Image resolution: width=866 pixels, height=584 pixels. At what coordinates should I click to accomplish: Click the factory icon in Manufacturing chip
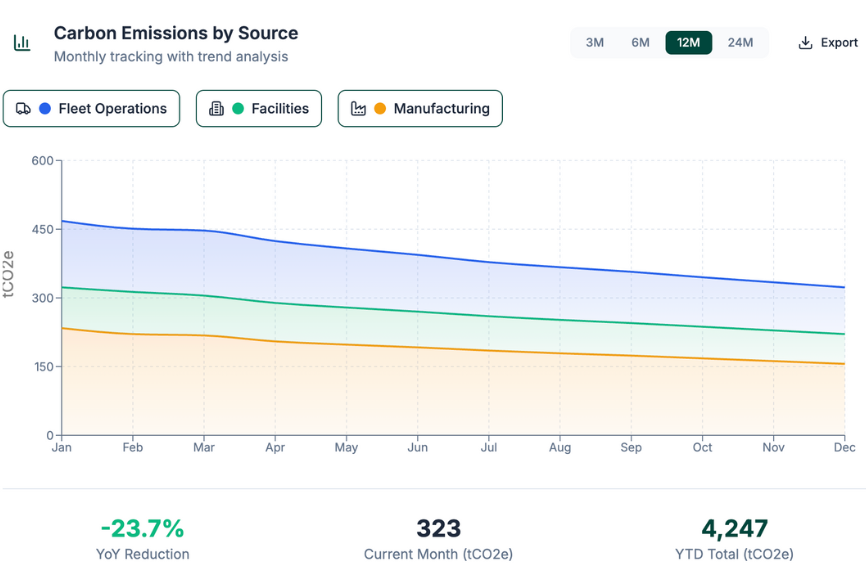pyautogui.click(x=358, y=109)
